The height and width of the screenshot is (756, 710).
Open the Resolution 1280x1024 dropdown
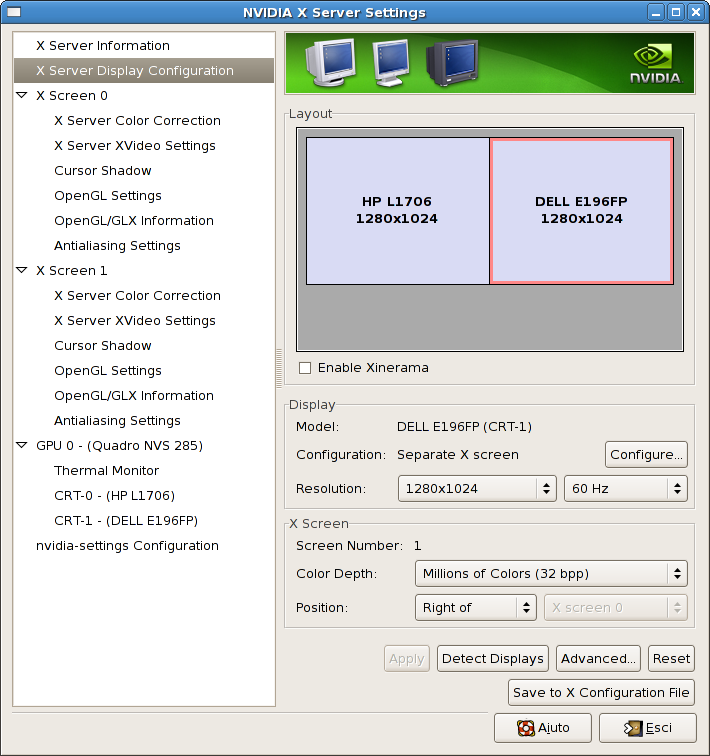[477, 488]
